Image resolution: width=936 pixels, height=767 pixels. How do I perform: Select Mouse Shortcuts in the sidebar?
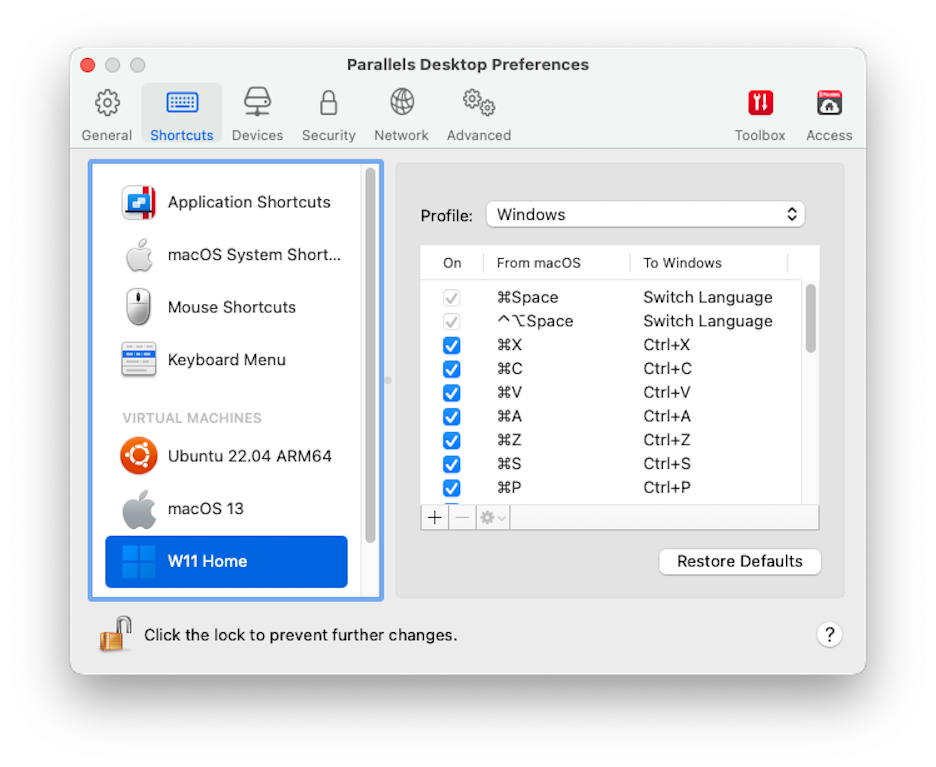pyautogui.click(x=234, y=307)
